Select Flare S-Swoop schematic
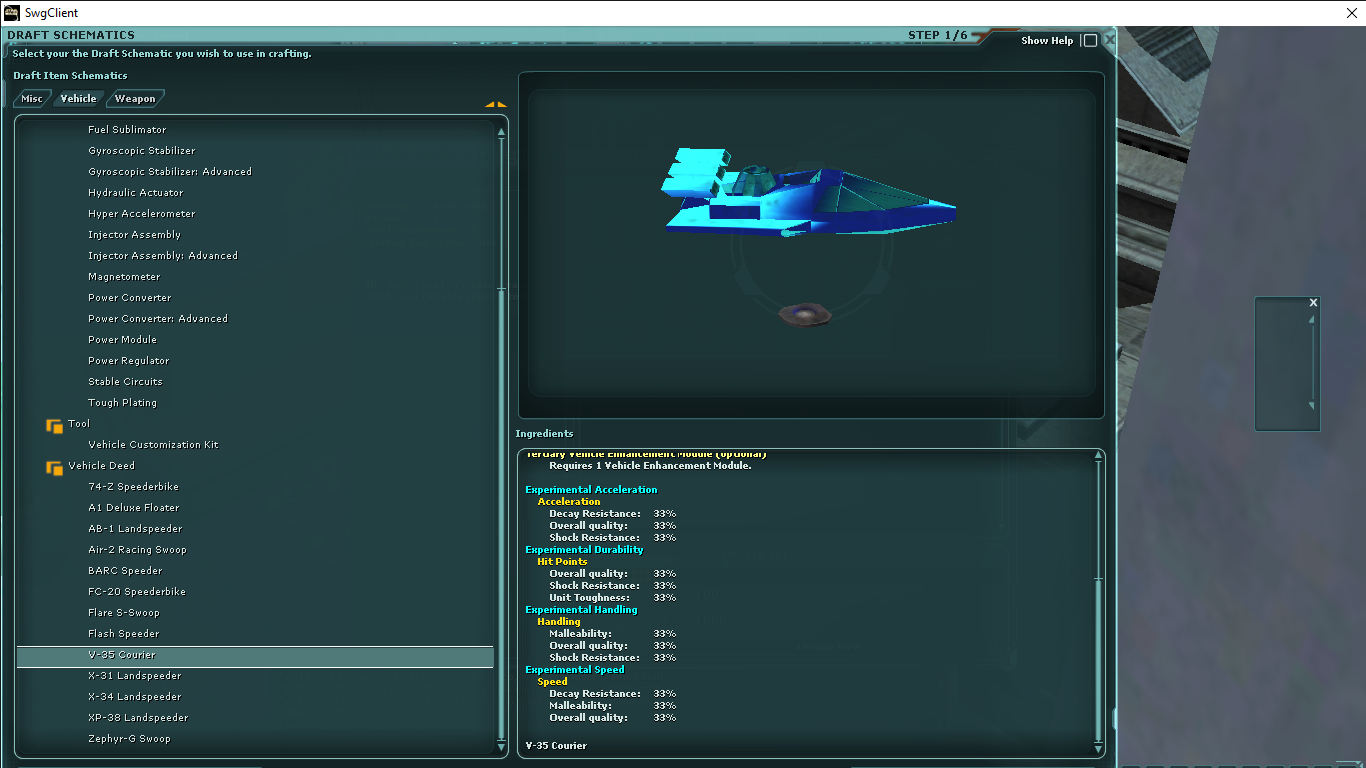Viewport: 1366px width, 768px height. click(124, 613)
